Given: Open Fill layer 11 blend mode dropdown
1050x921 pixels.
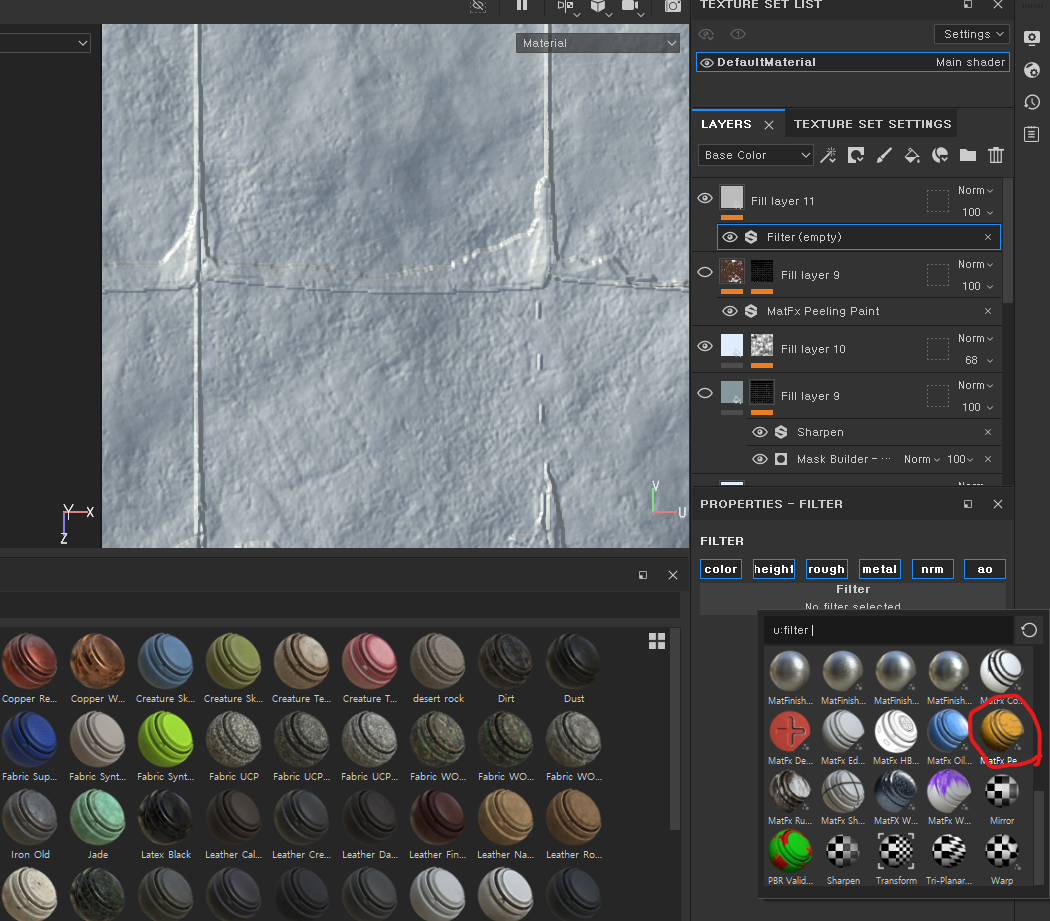Looking at the screenshot, I should click(x=975, y=190).
